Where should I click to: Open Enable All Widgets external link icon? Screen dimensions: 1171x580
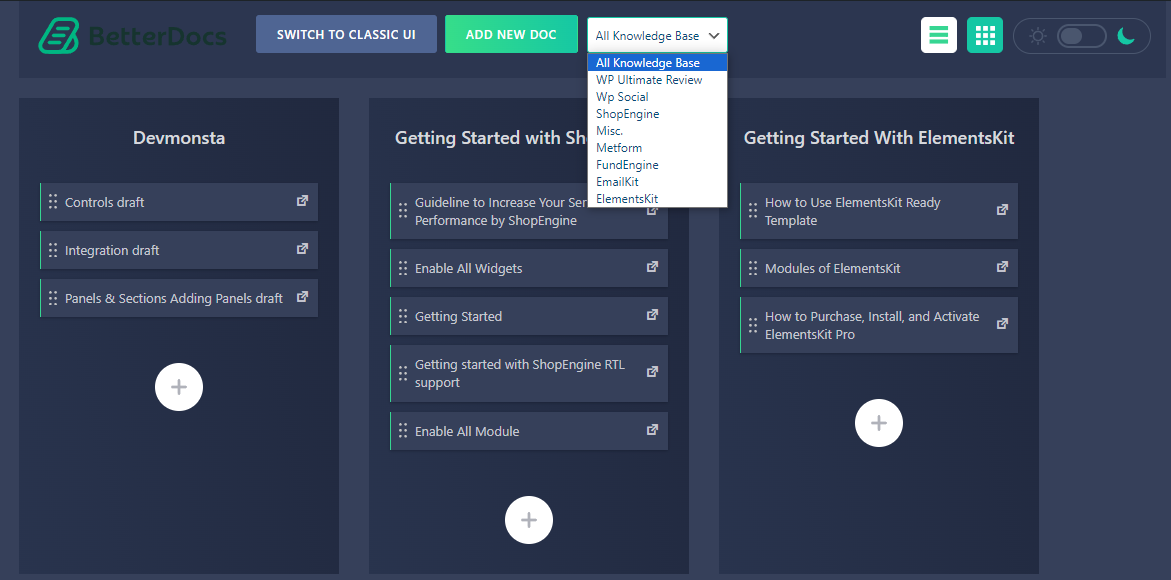pos(652,266)
